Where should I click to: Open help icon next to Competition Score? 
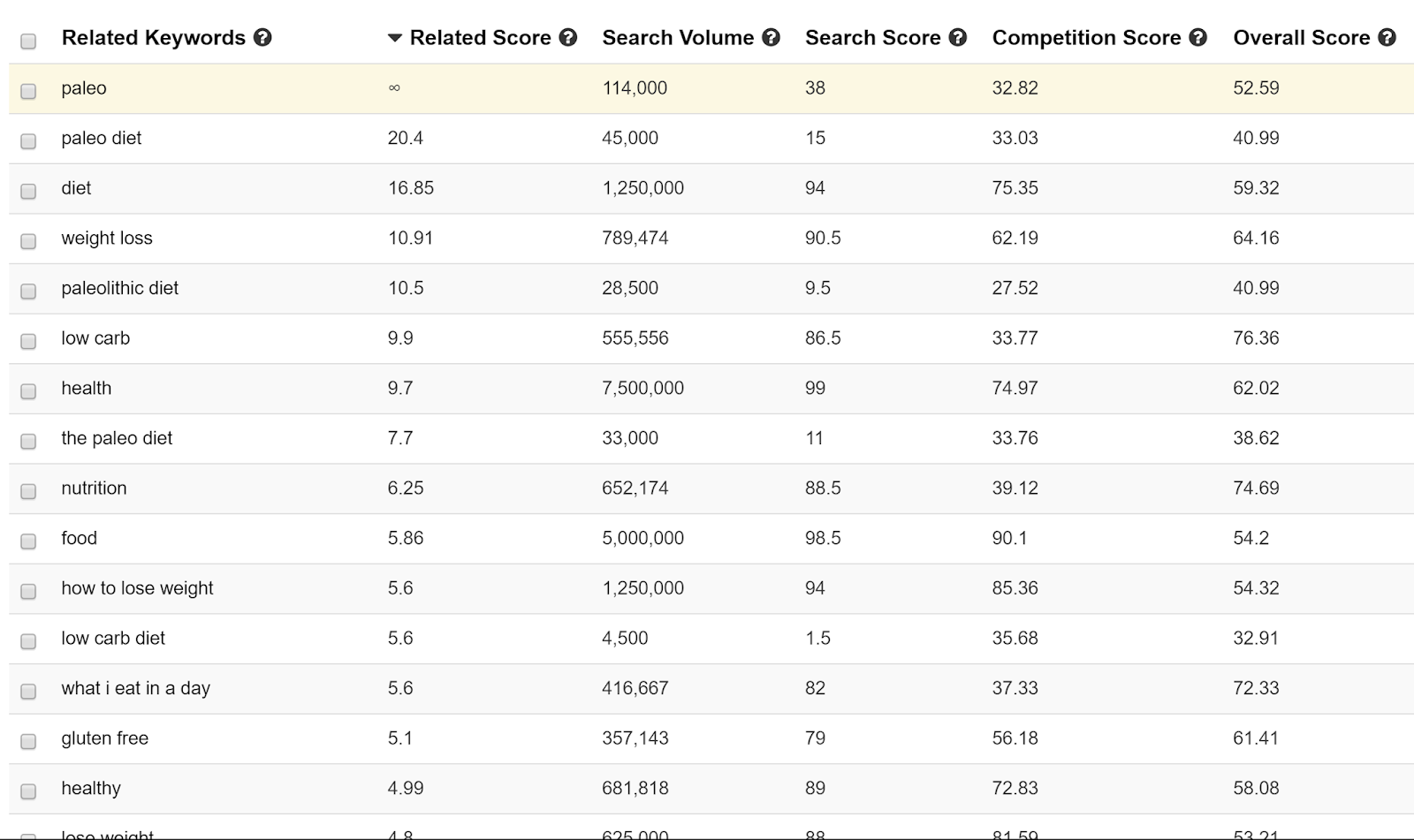point(1198,38)
